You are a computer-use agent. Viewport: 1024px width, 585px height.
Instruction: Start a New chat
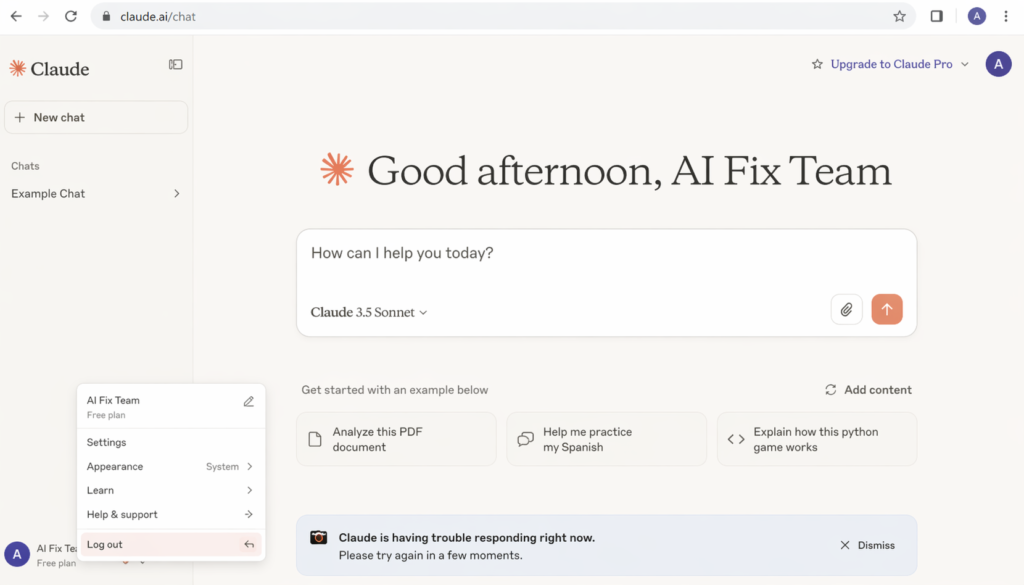click(96, 117)
